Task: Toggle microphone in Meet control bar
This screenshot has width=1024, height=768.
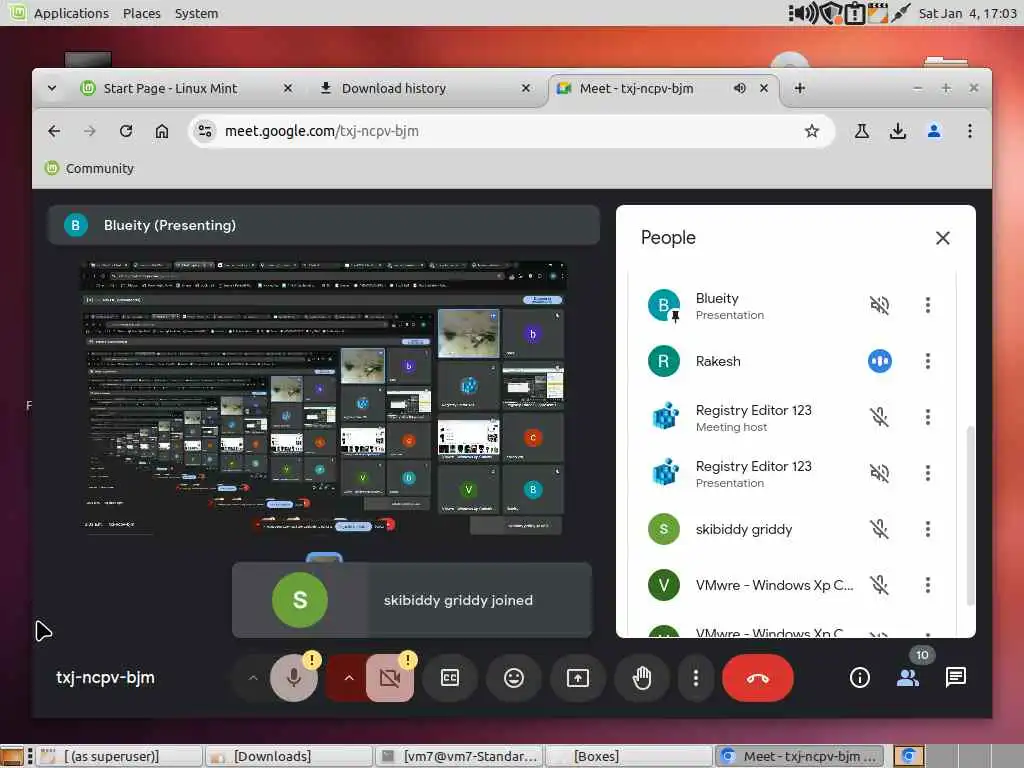Action: click(294, 678)
